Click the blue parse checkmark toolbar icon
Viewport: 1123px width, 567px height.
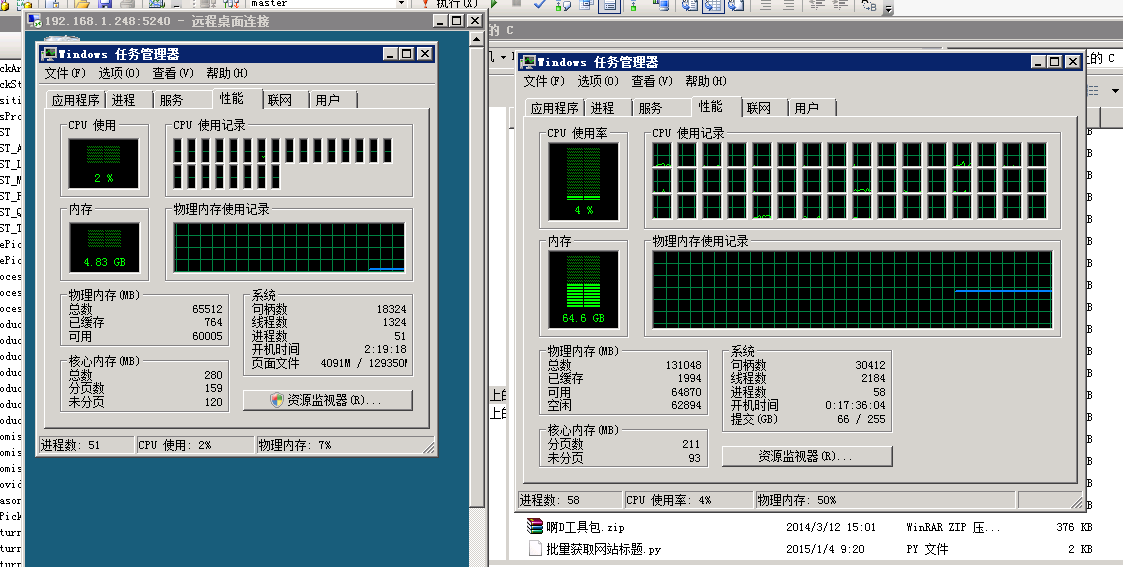click(540, 4)
